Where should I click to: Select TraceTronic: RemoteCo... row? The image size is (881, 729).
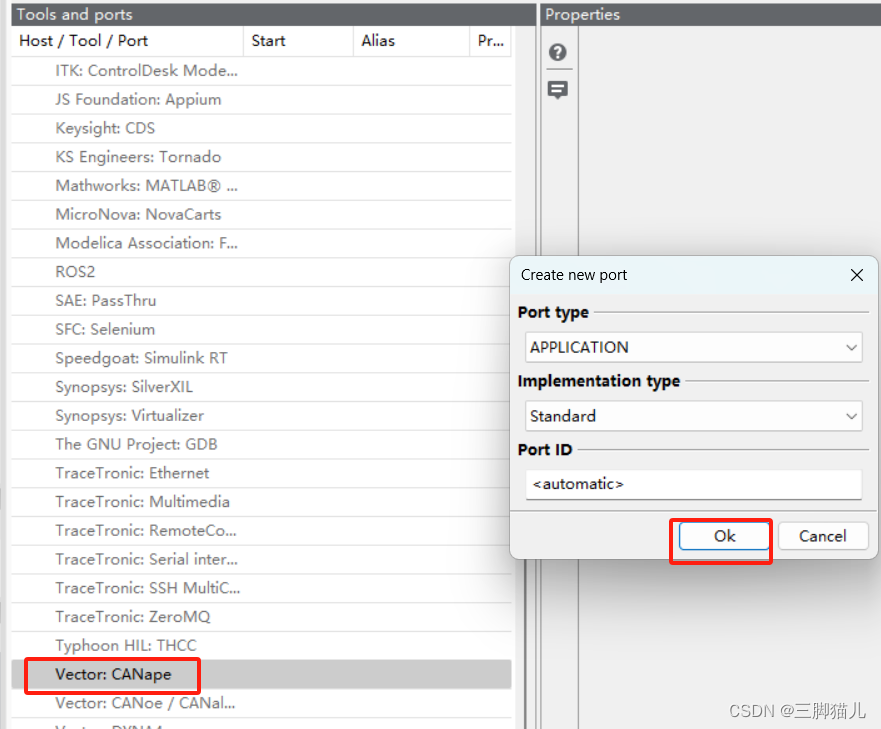pos(261,531)
